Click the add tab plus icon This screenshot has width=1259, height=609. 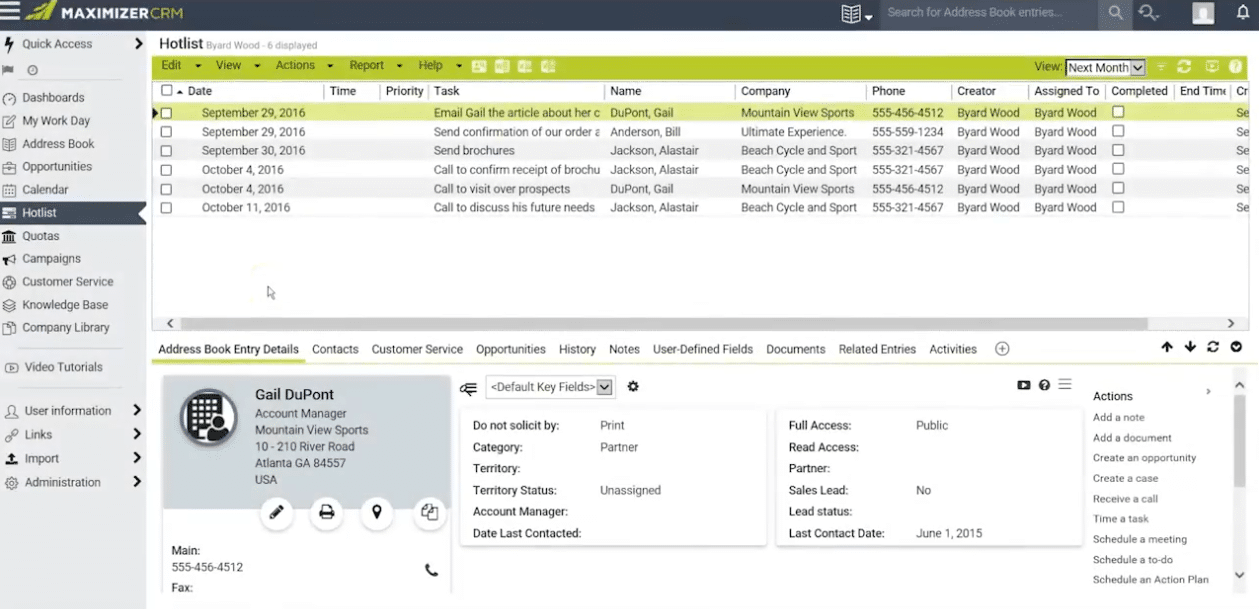(x=1002, y=349)
